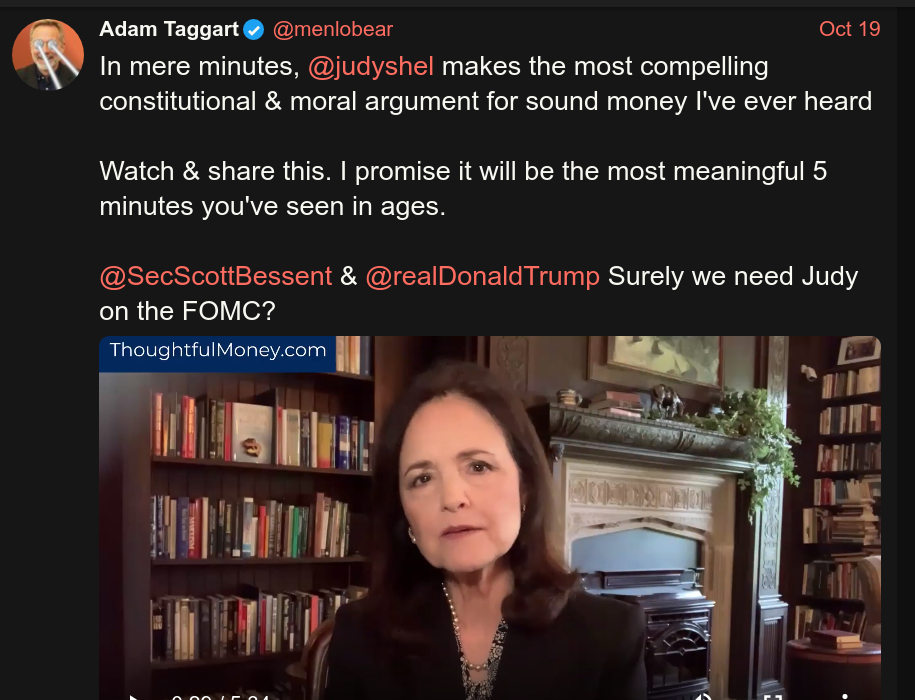The image size is (915, 700).
Task: Open the Adam Taggart display name
Action: coord(169,29)
